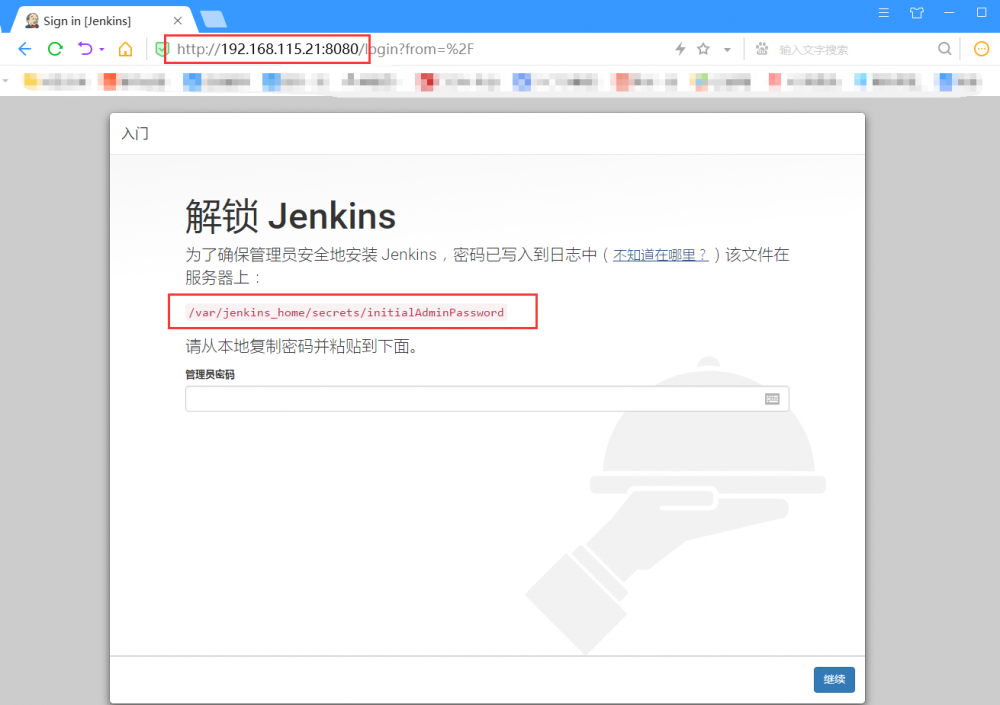Viewport: 1000px width, 705px height.
Task: Open a new browser tab
Action: tap(211, 17)
